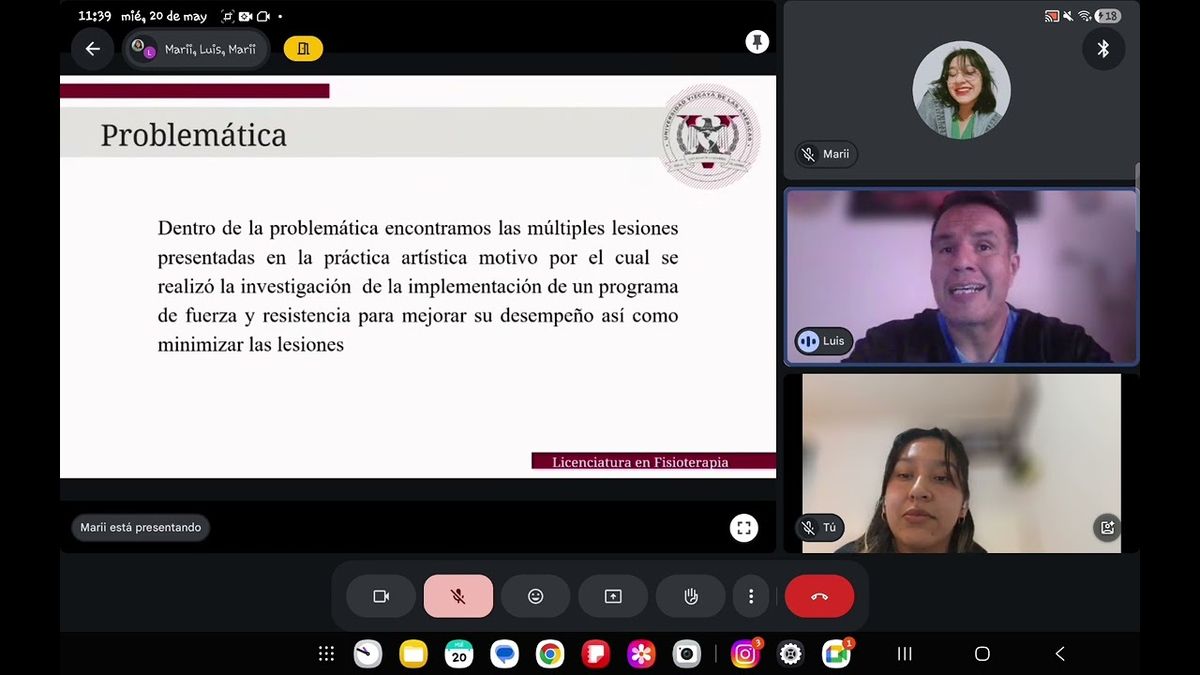Unmute the microphone

point(458,596)
